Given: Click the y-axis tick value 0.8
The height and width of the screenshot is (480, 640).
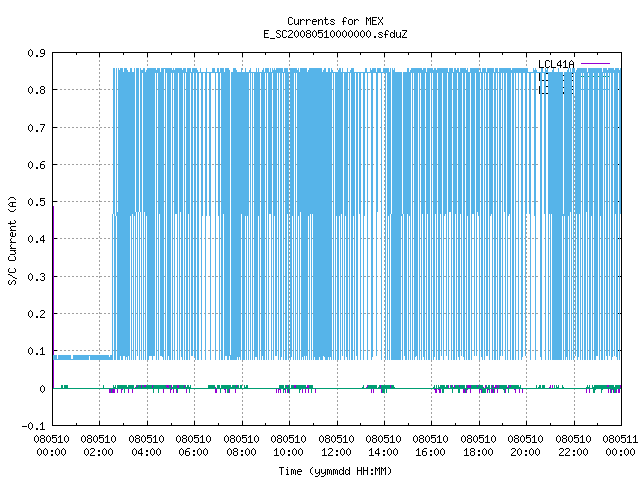Looking at the screenshot, I should [x=36, y=90].
